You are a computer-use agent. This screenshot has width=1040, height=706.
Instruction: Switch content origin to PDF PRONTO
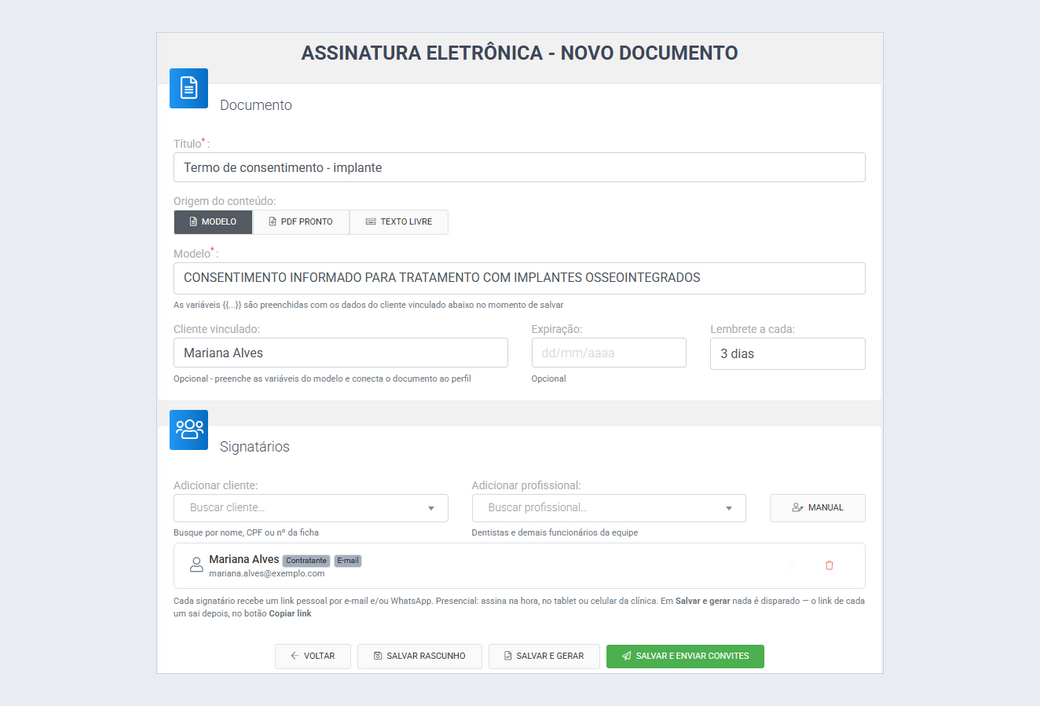[300, 222]
